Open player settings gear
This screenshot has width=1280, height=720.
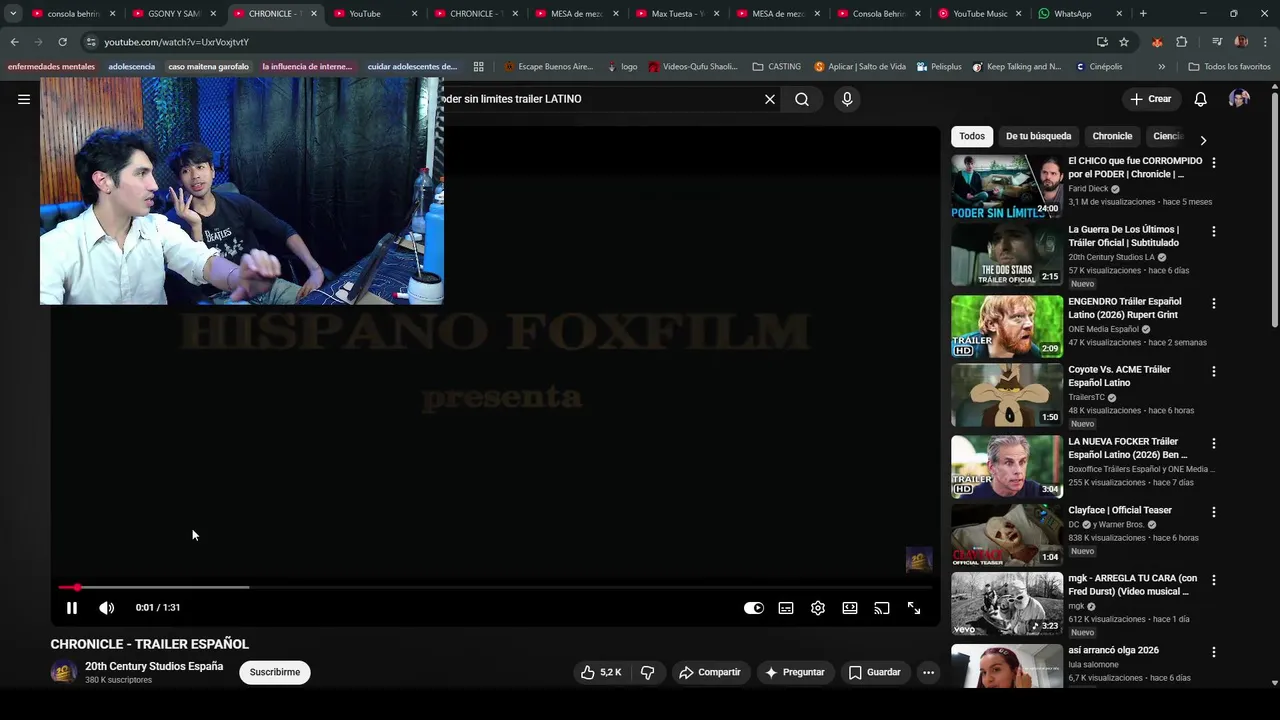(818, 608)
